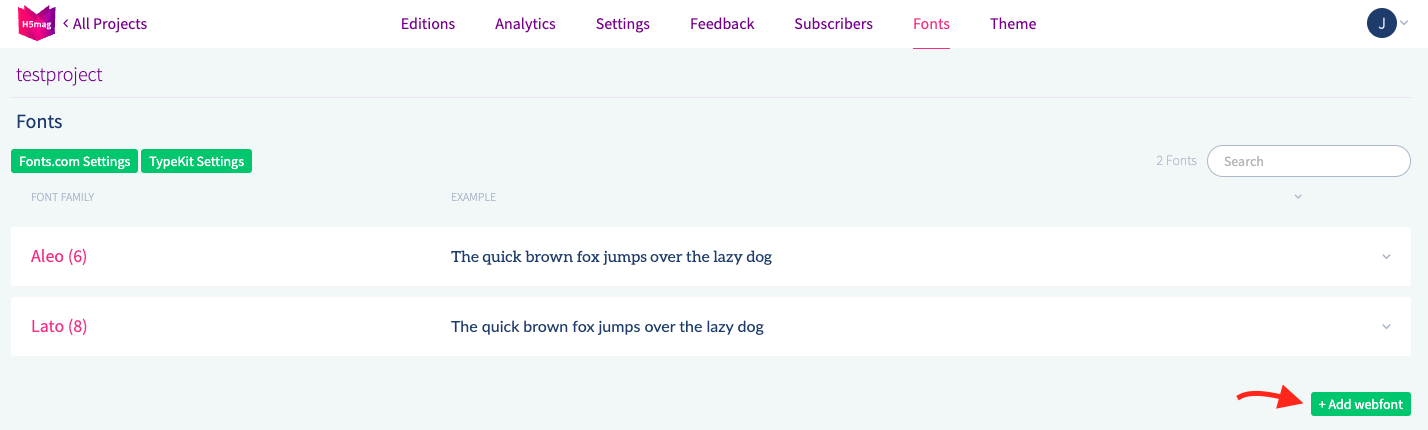The width and height of the screenshot is (1428, 430).
Task: Focus the font Search field
Action: tap(1308, 161)
